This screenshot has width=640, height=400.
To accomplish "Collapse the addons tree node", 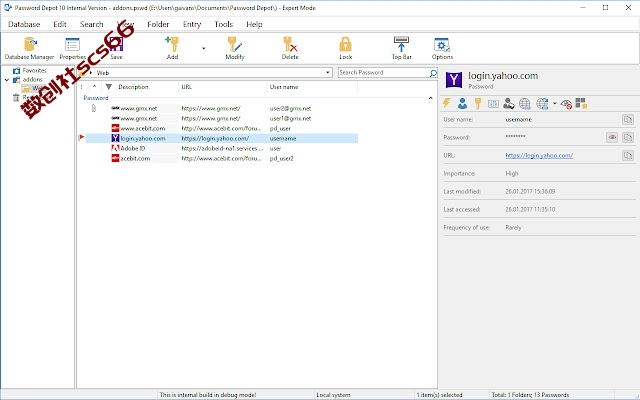I will (7, 80).
